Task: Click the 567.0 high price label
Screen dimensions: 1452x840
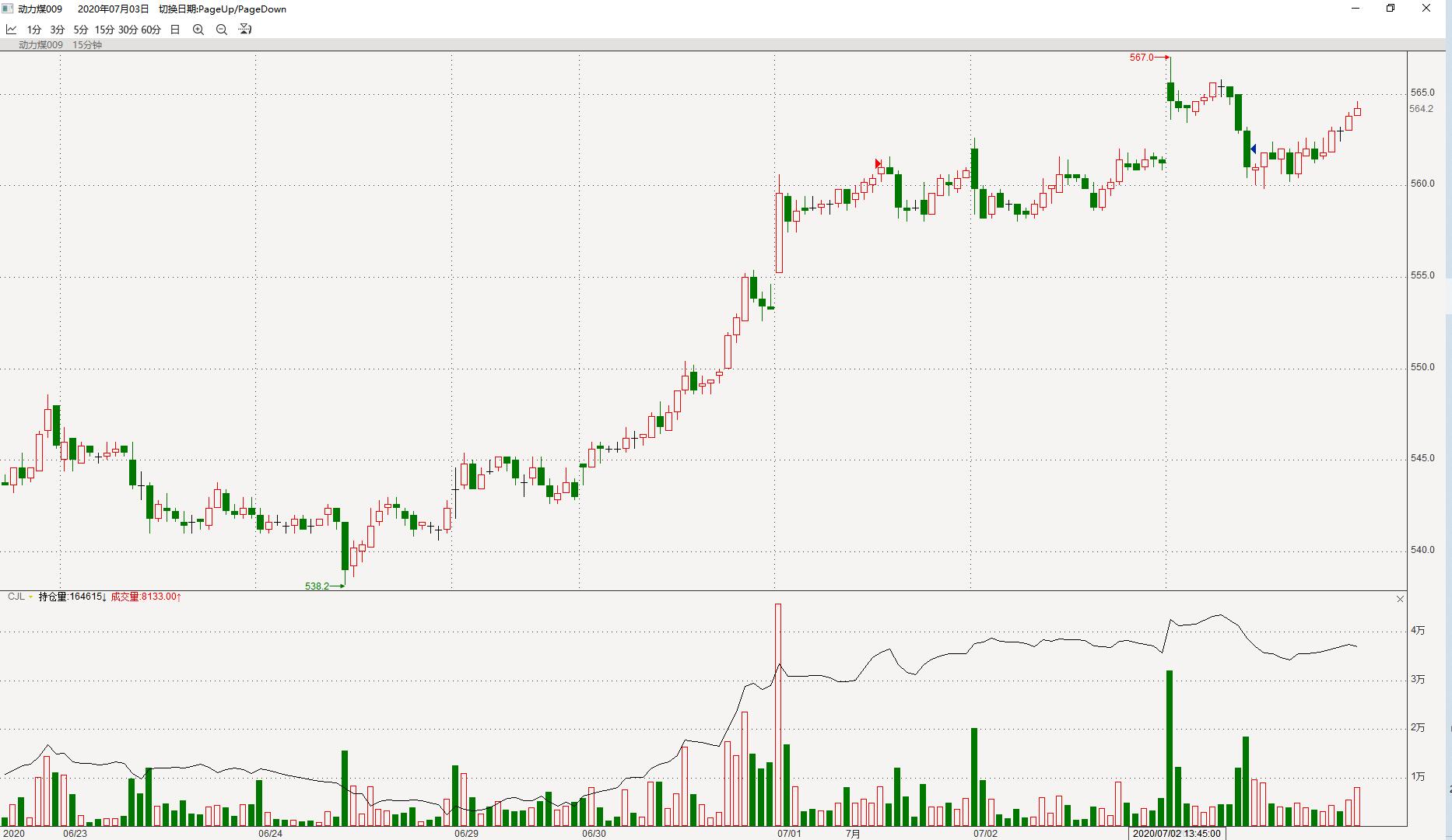Action: tap(1142, 58)
